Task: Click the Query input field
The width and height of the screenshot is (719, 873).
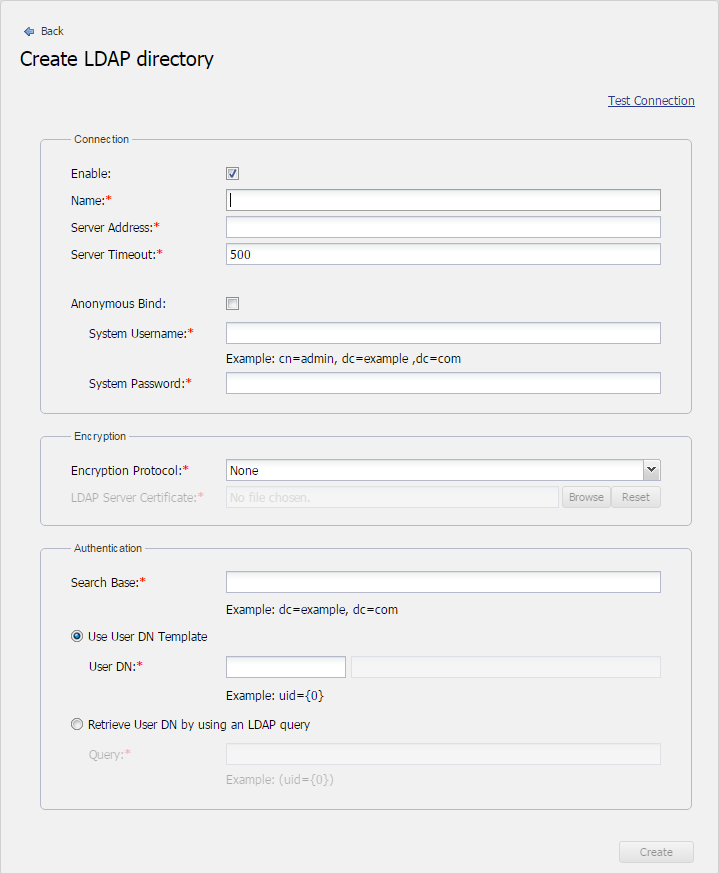Action: point(443,754)
